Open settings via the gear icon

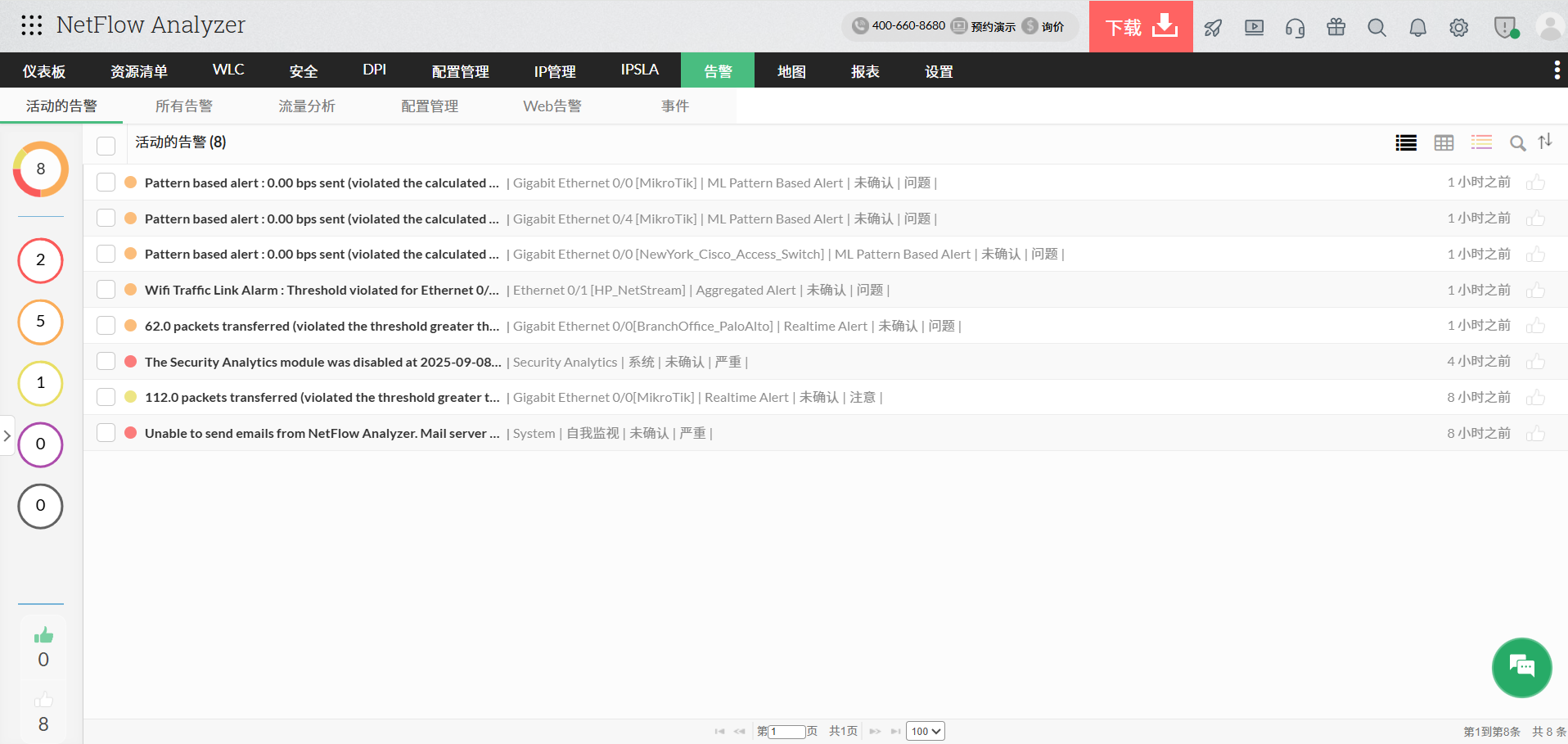[1458, 27]
